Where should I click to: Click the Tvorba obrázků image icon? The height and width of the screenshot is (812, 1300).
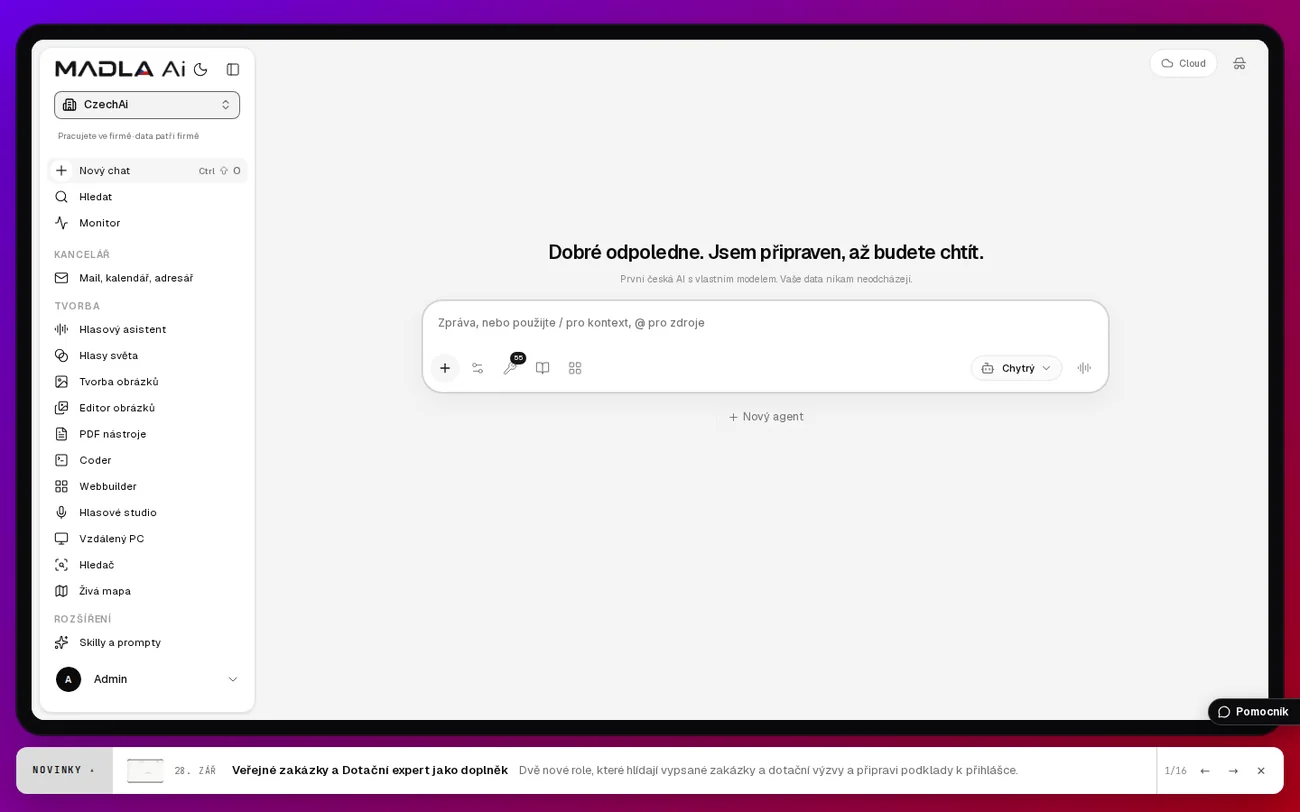click(62, 381)
